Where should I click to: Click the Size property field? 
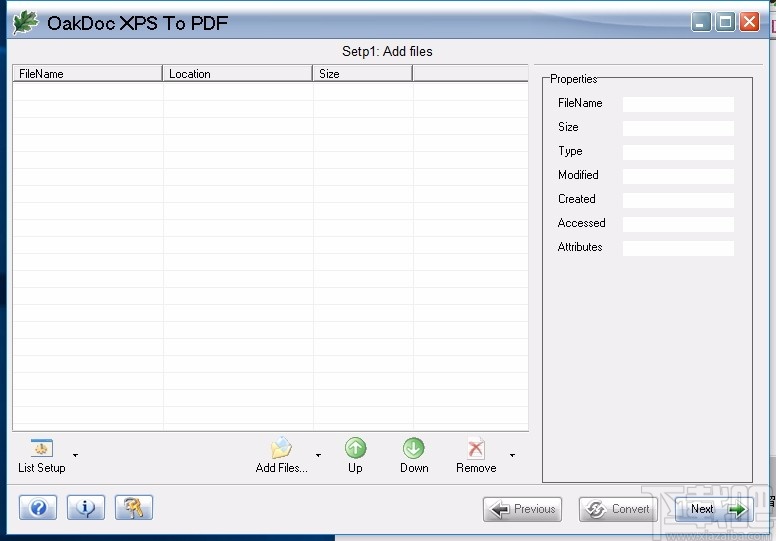678,128
